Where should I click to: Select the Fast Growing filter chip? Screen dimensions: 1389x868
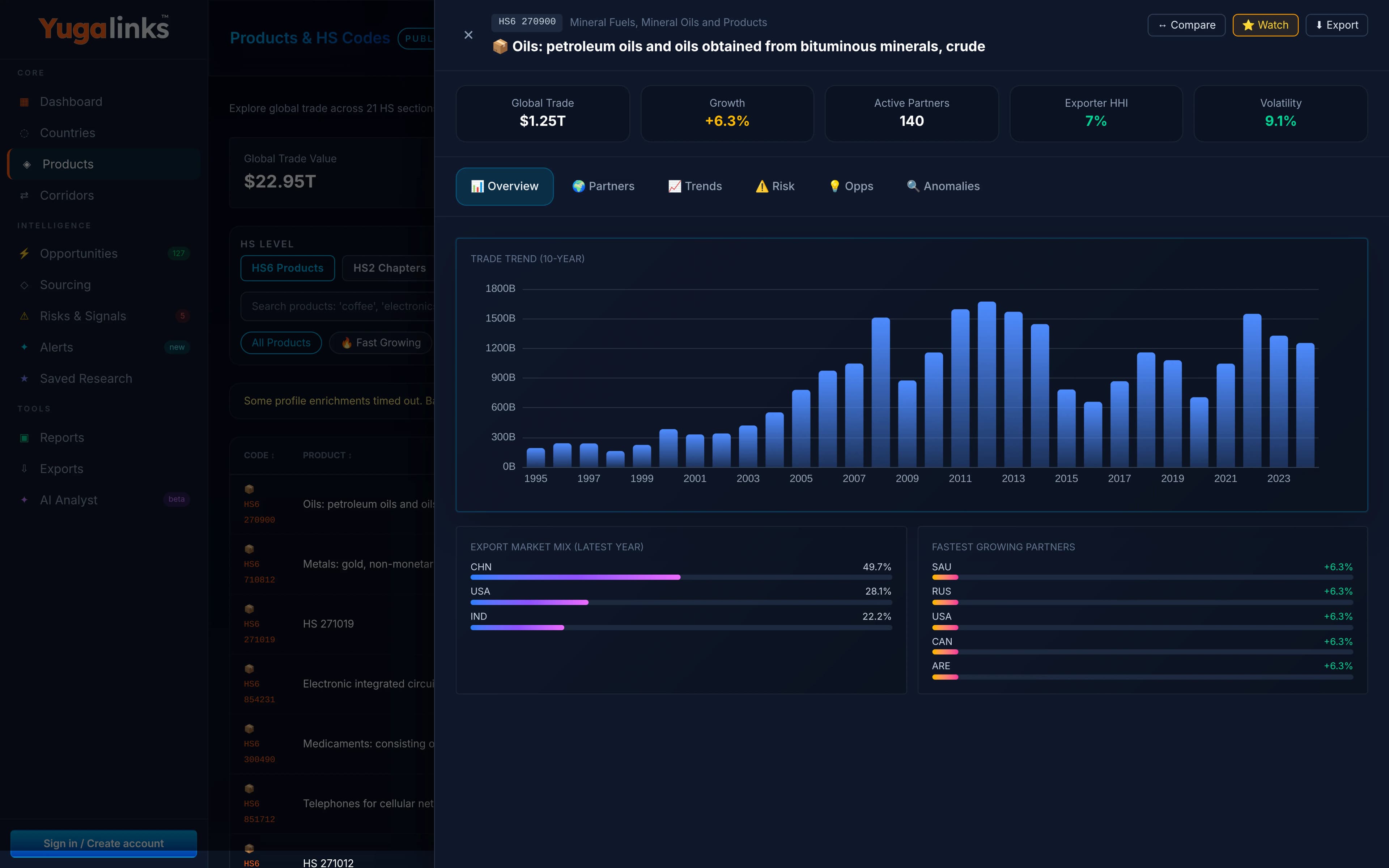point(381,343)
